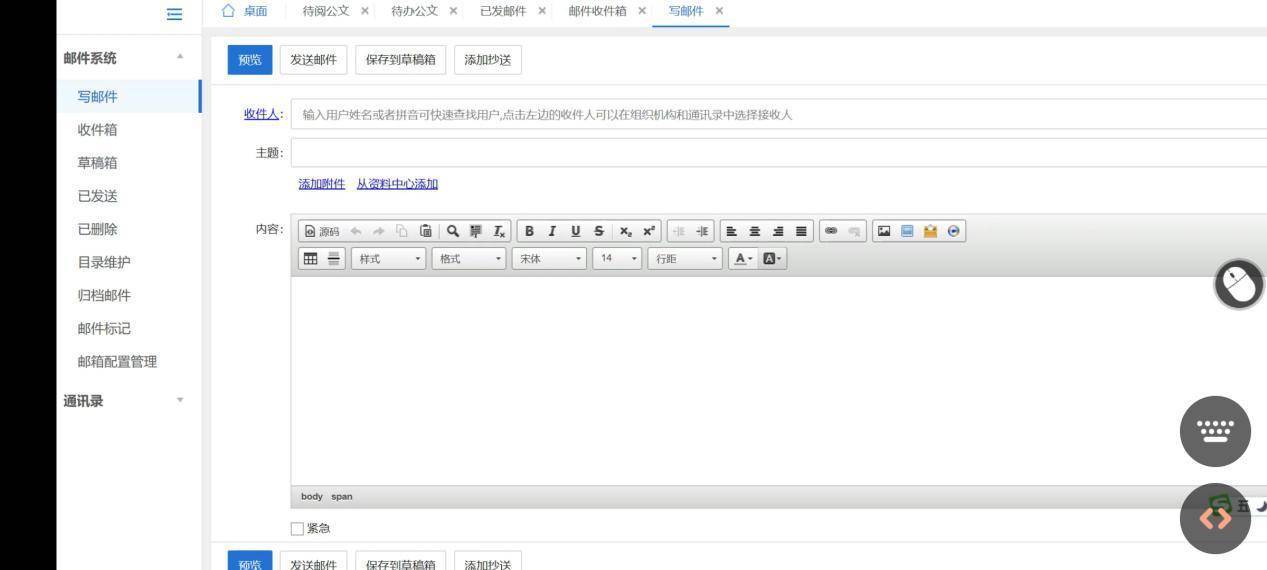Image resolution: width=1267 pixels, height=570 pixels.
Task: Open the text color picker dropdown
Action: pyautogui.click(x=742, y=259)
